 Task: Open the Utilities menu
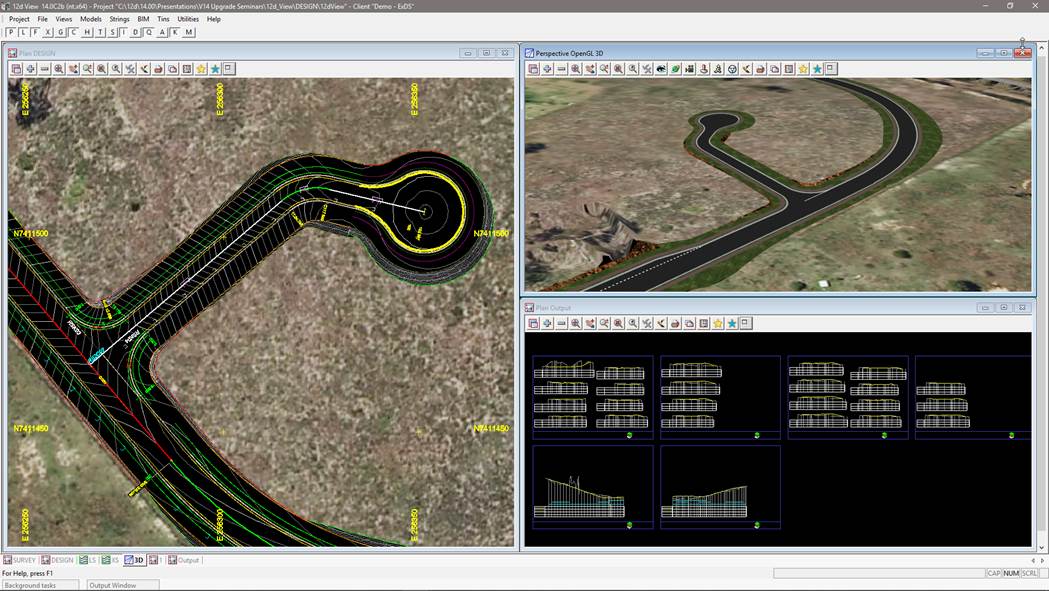[x=188, y=19]
